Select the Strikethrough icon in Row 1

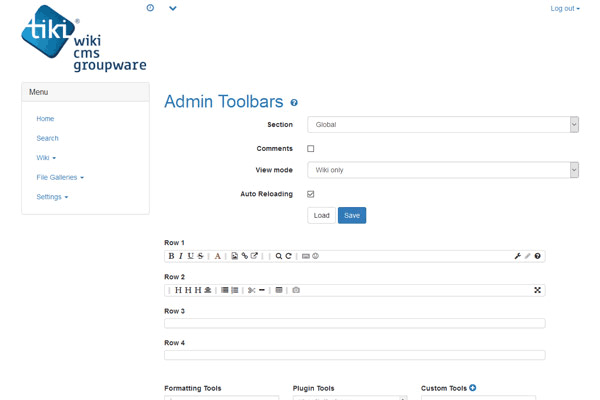[201, 256]
